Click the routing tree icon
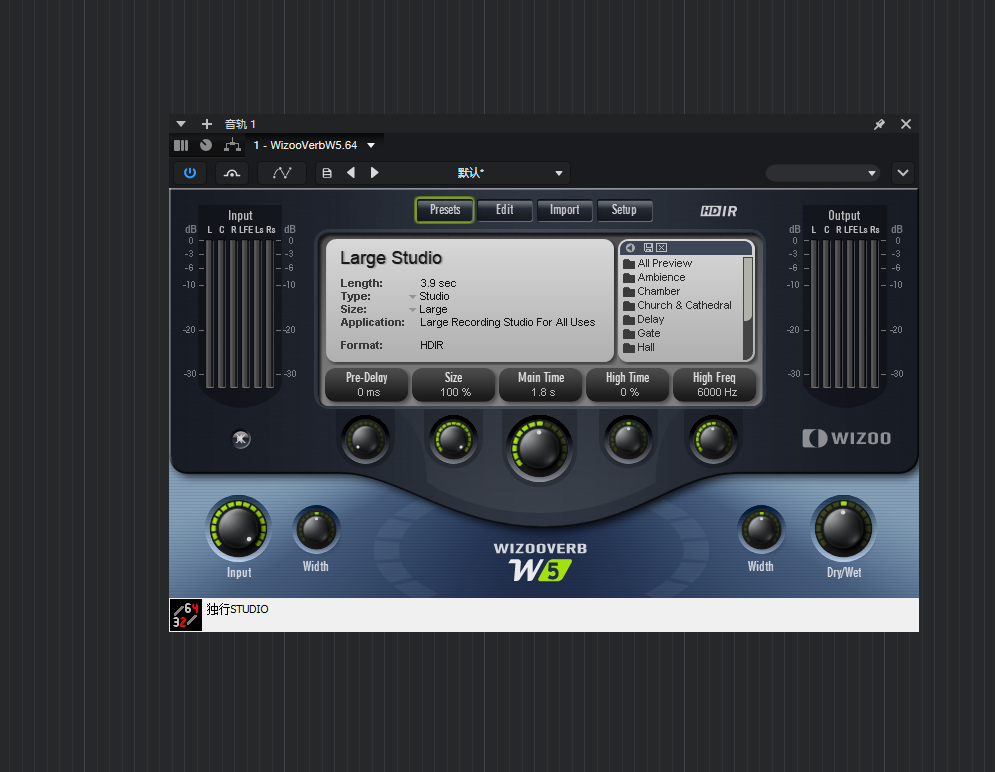Image resolution: width=995 pixels, height=772 pixels. tap(232, 146)
